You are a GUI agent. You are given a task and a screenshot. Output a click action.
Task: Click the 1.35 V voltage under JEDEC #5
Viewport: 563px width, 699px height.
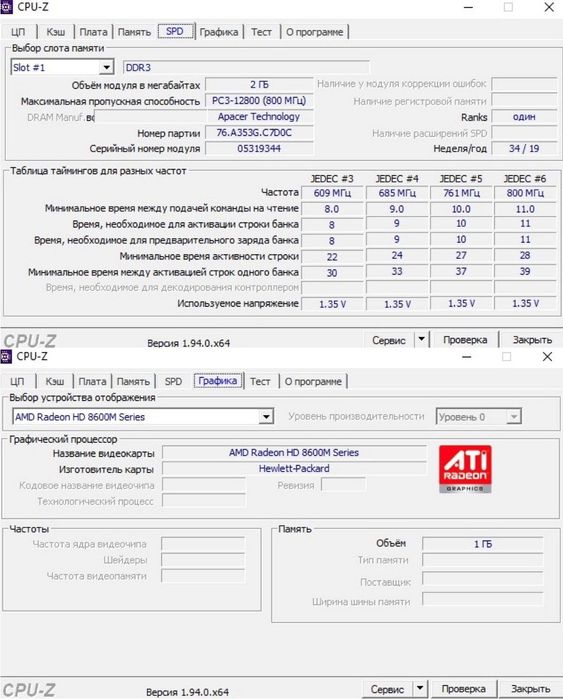click(x=461, y=304)
